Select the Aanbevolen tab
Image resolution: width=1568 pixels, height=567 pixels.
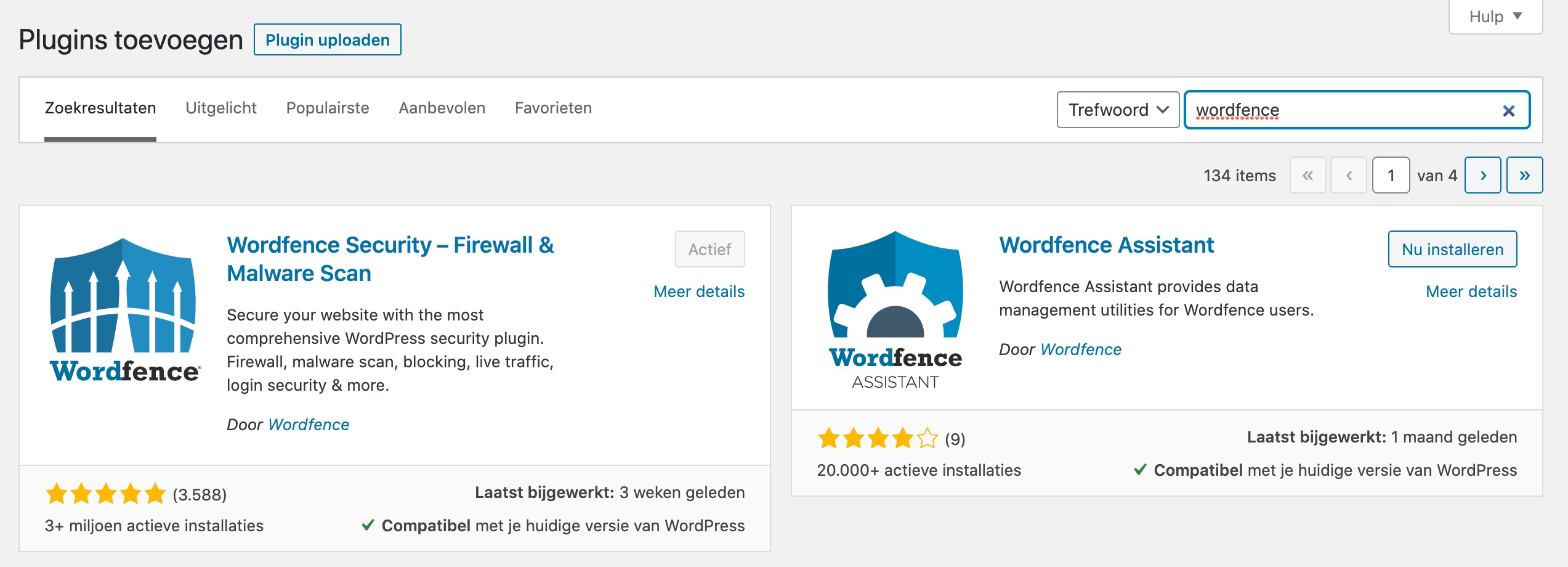(442, 108)
